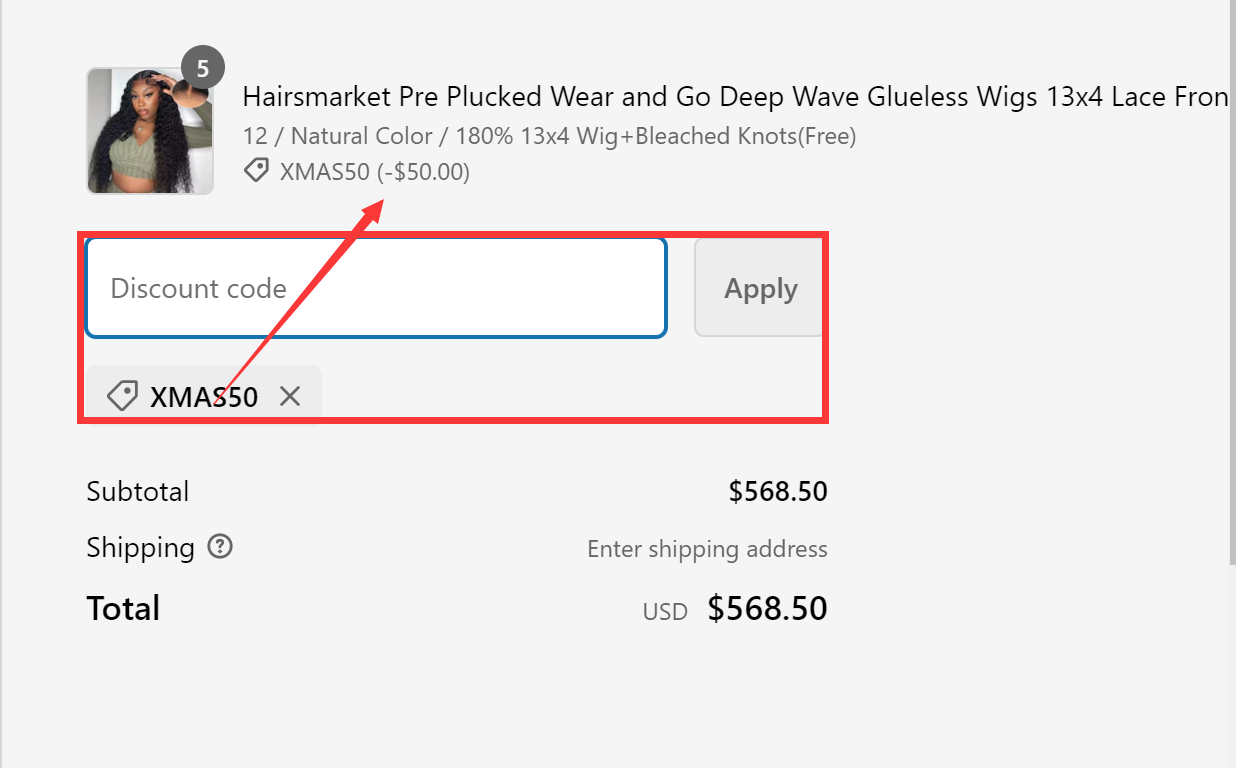Click the USD currency label

tap(664, 611)
